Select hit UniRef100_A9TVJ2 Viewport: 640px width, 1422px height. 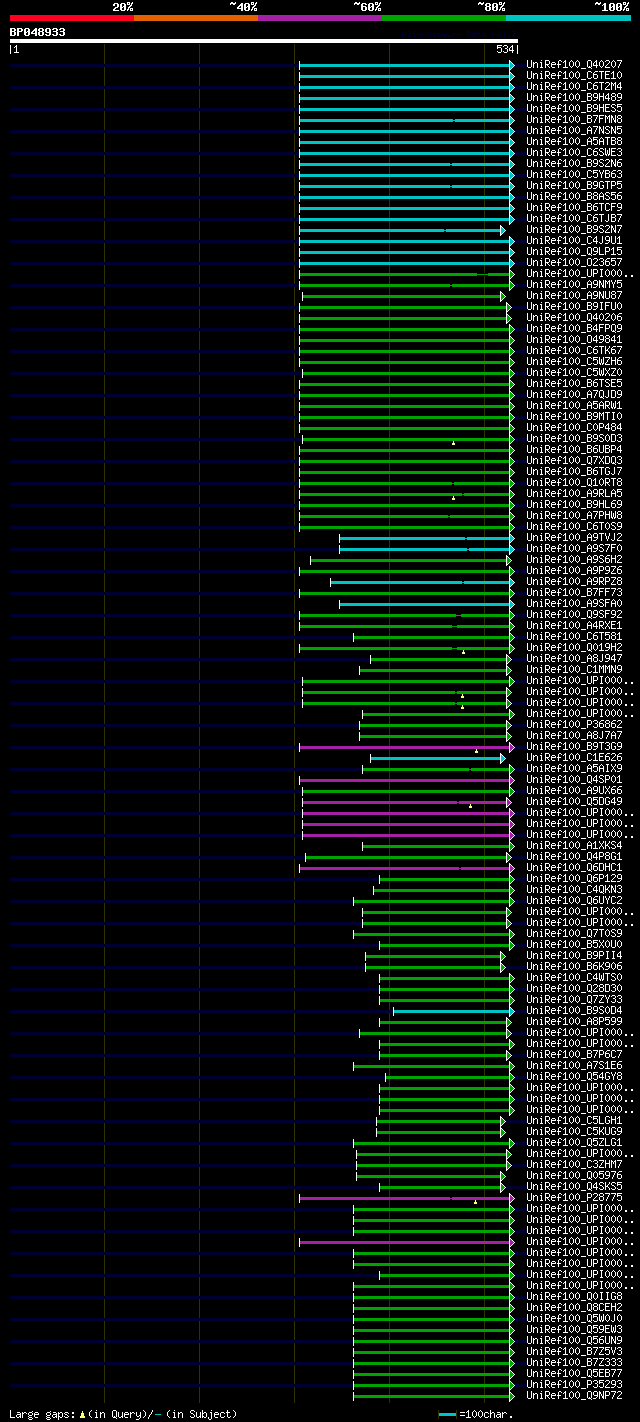pyautogui.click(x=574, y=537)
